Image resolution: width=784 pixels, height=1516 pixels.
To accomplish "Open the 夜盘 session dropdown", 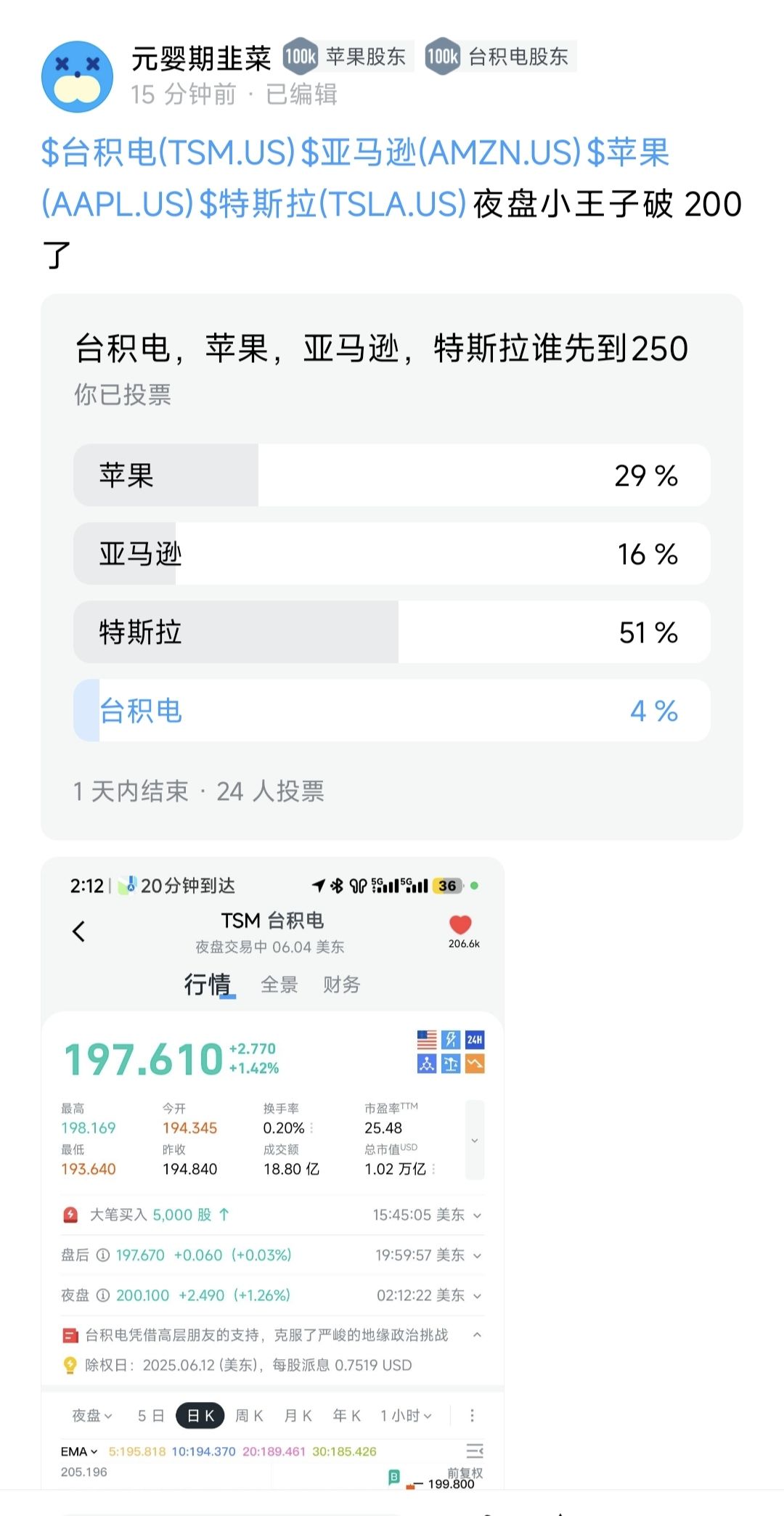I will [92, 1416].
